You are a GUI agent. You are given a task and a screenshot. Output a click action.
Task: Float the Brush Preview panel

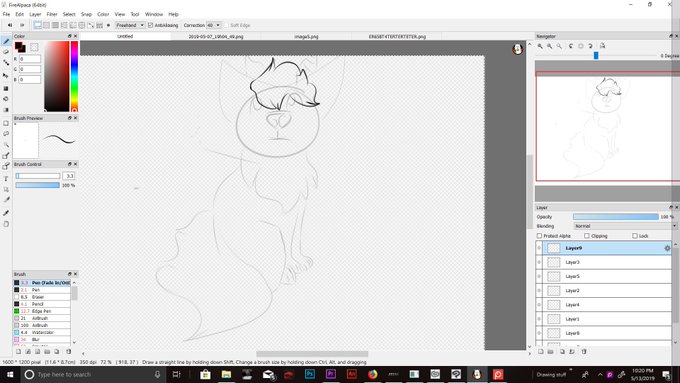[69, 118]
